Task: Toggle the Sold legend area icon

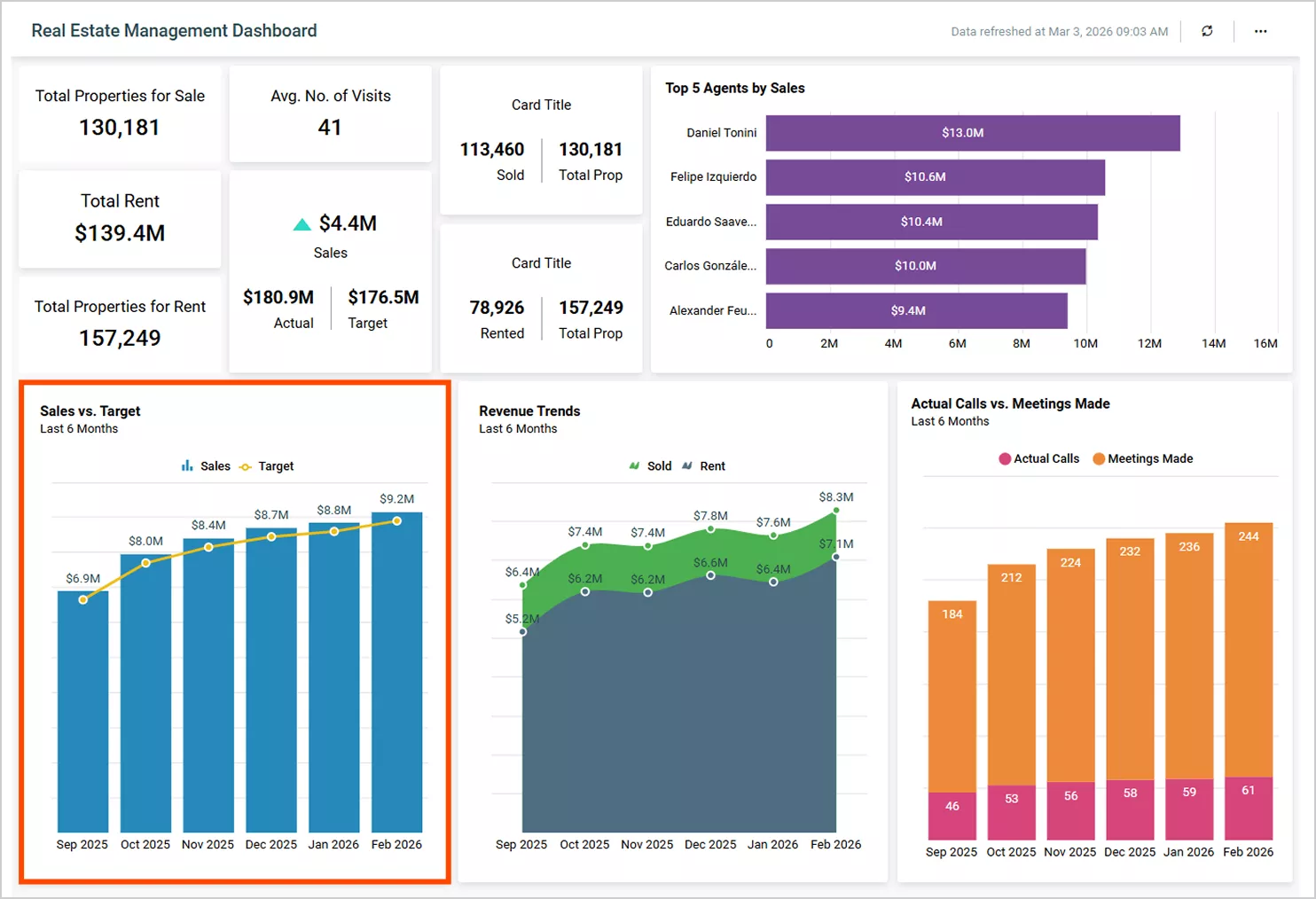Action: coord(634,465)
